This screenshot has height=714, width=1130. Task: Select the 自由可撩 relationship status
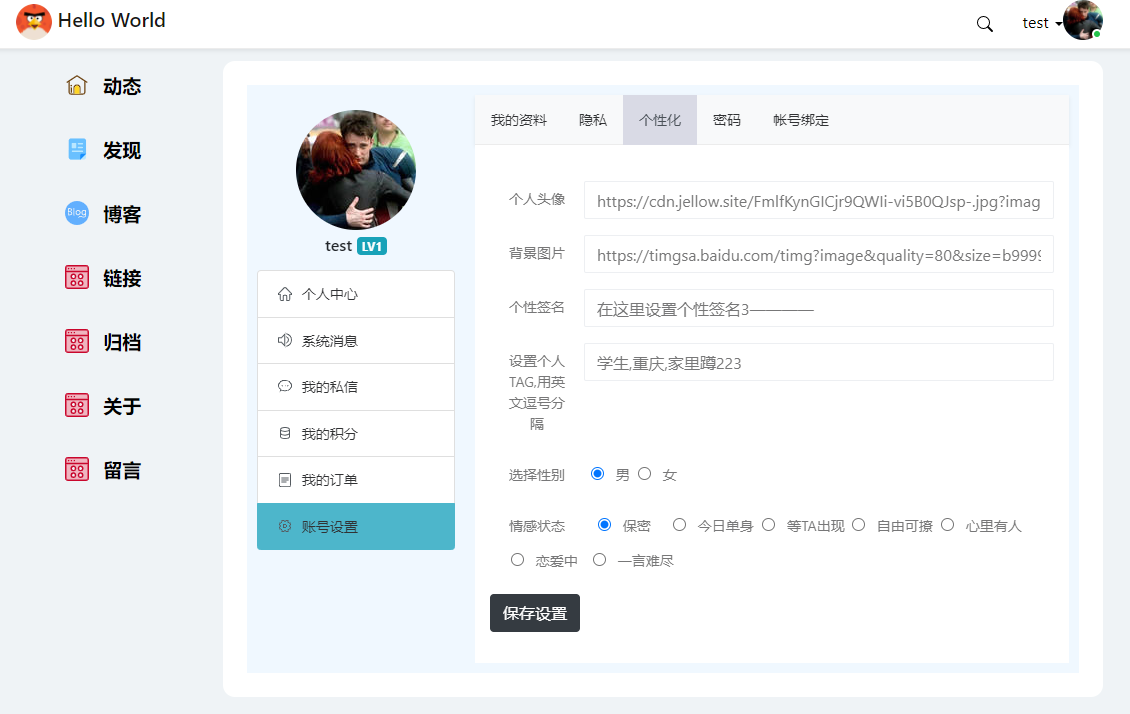click(x=858, y=525)
